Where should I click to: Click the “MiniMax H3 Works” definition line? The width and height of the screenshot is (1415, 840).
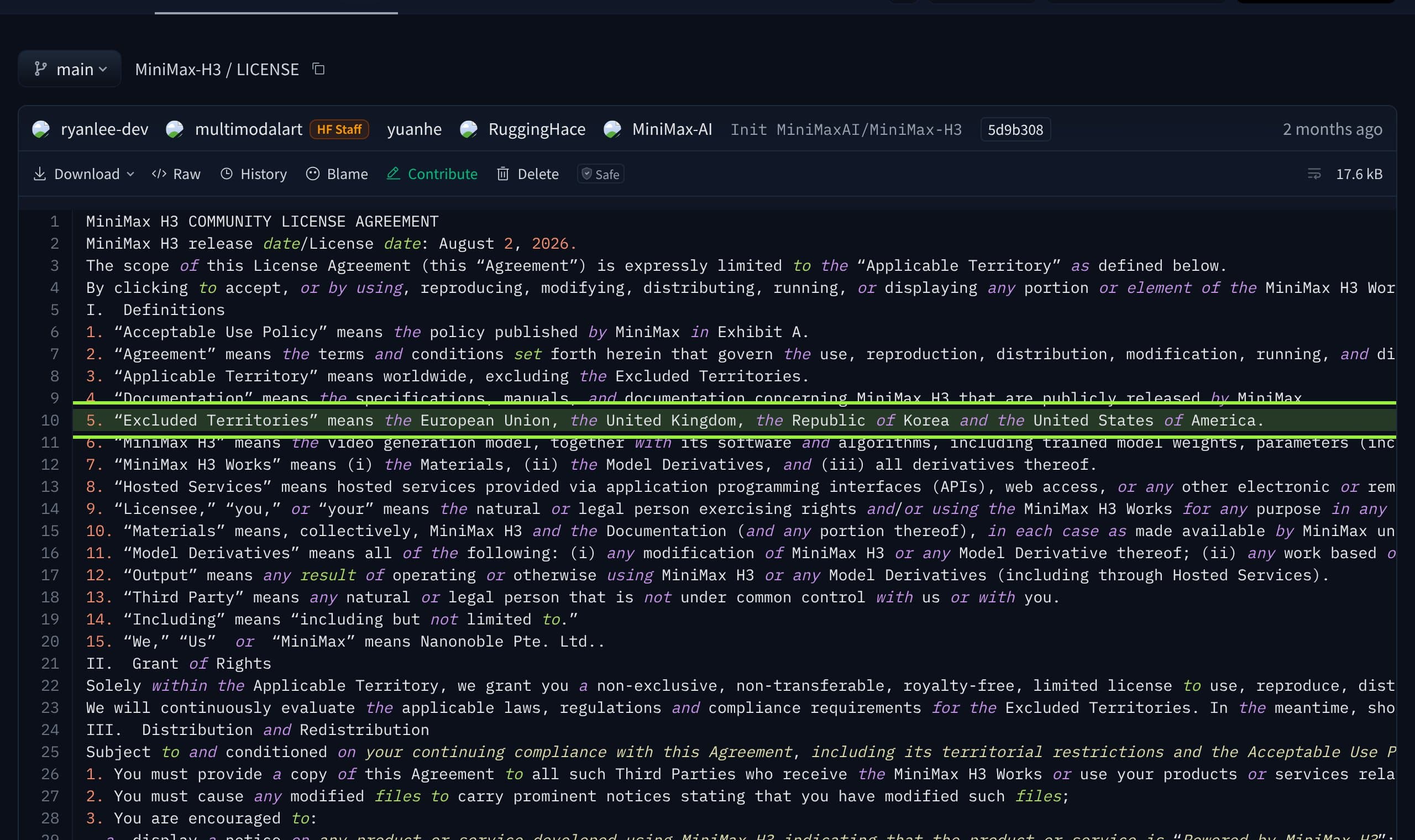pyautogui.click(x=591, y=464)
